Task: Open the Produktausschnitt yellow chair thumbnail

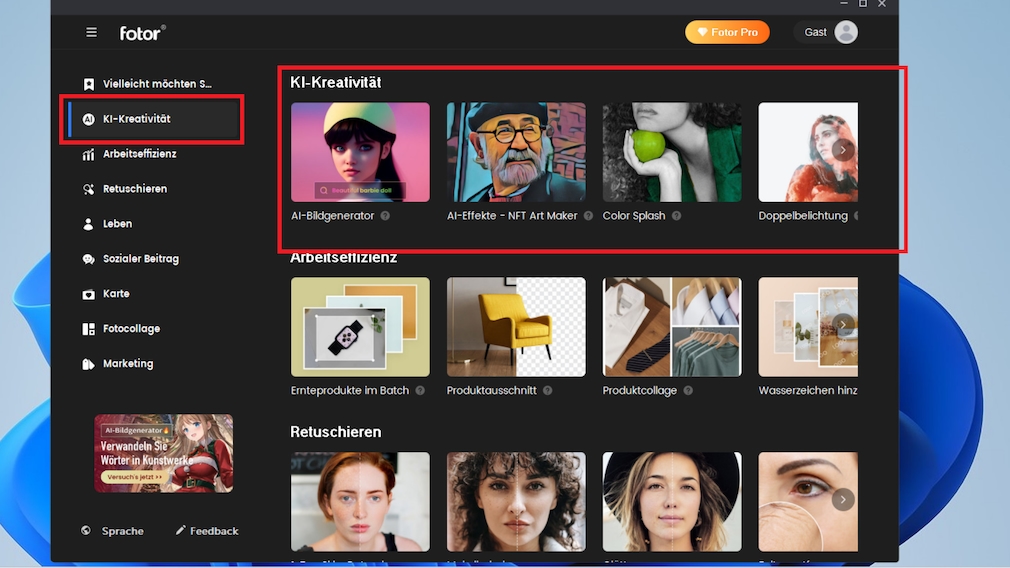Action: tap(516, 327)
